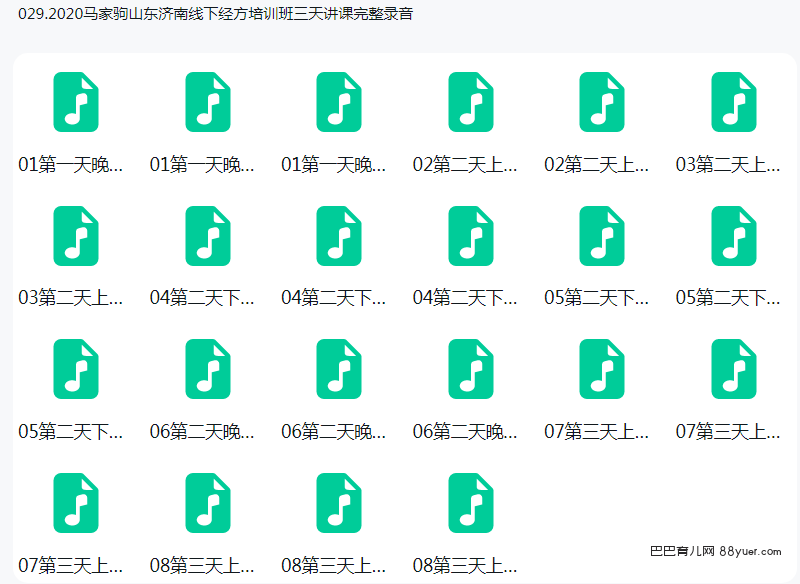Select the first 06第二天晚 audio file icon
800x584 pixels.
[208, 369]
